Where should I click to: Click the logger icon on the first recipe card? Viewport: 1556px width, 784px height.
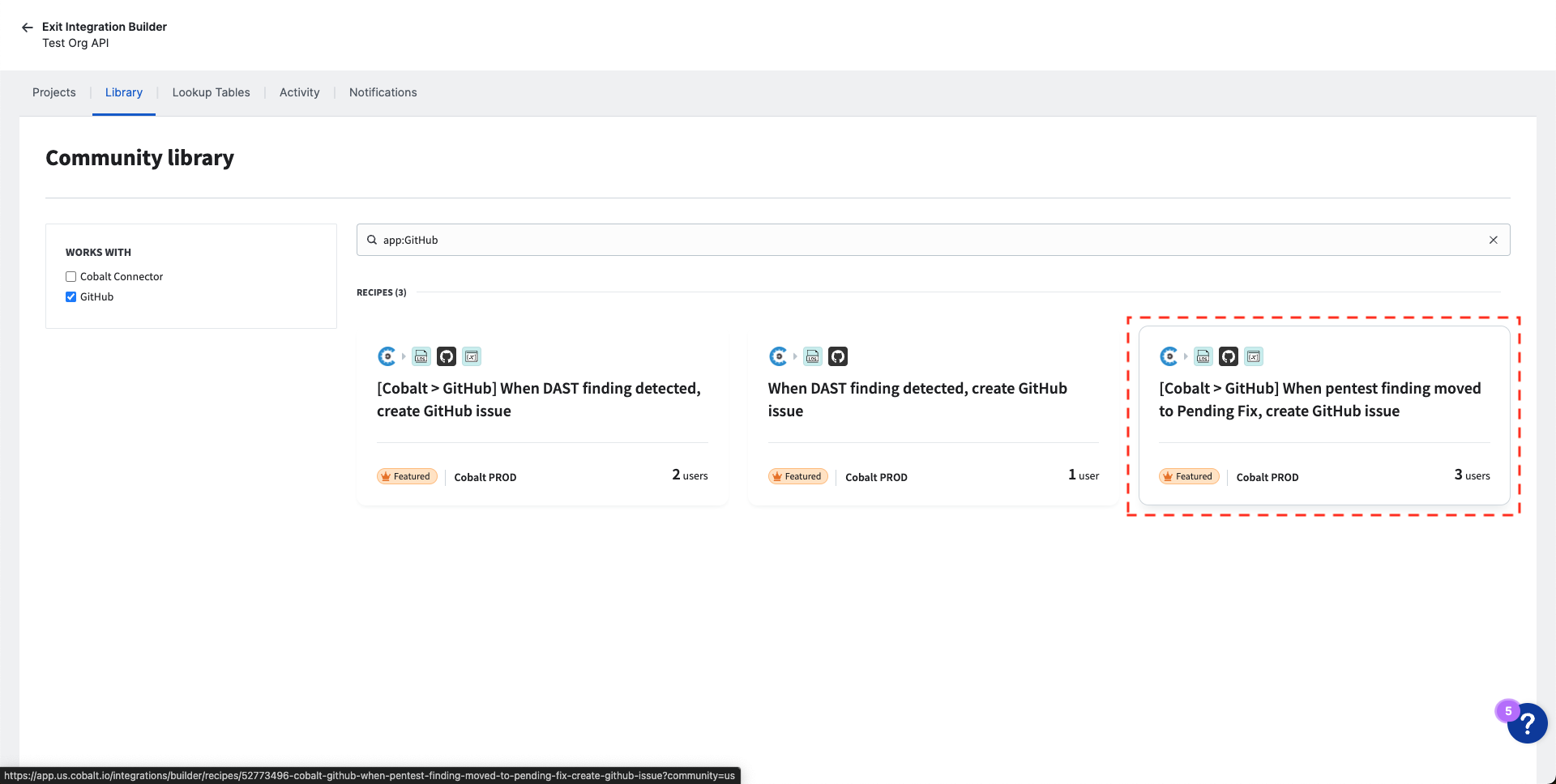421,356
